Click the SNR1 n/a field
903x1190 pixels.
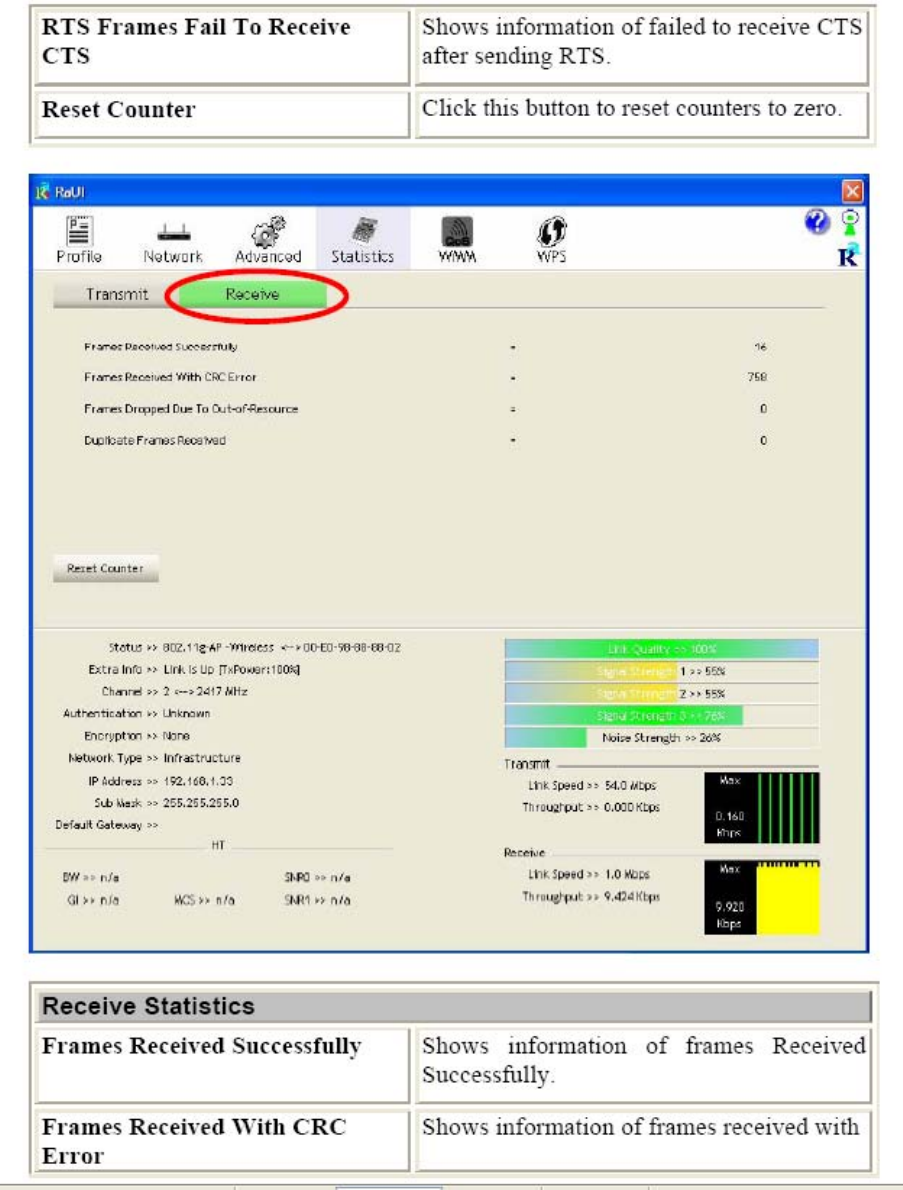coord(317,900)
